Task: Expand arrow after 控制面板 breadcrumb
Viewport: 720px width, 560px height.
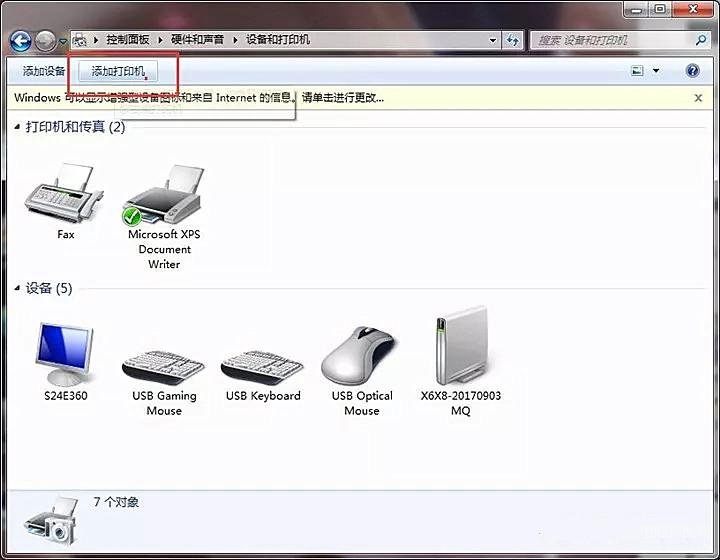Action: click(x=160, y=40)
